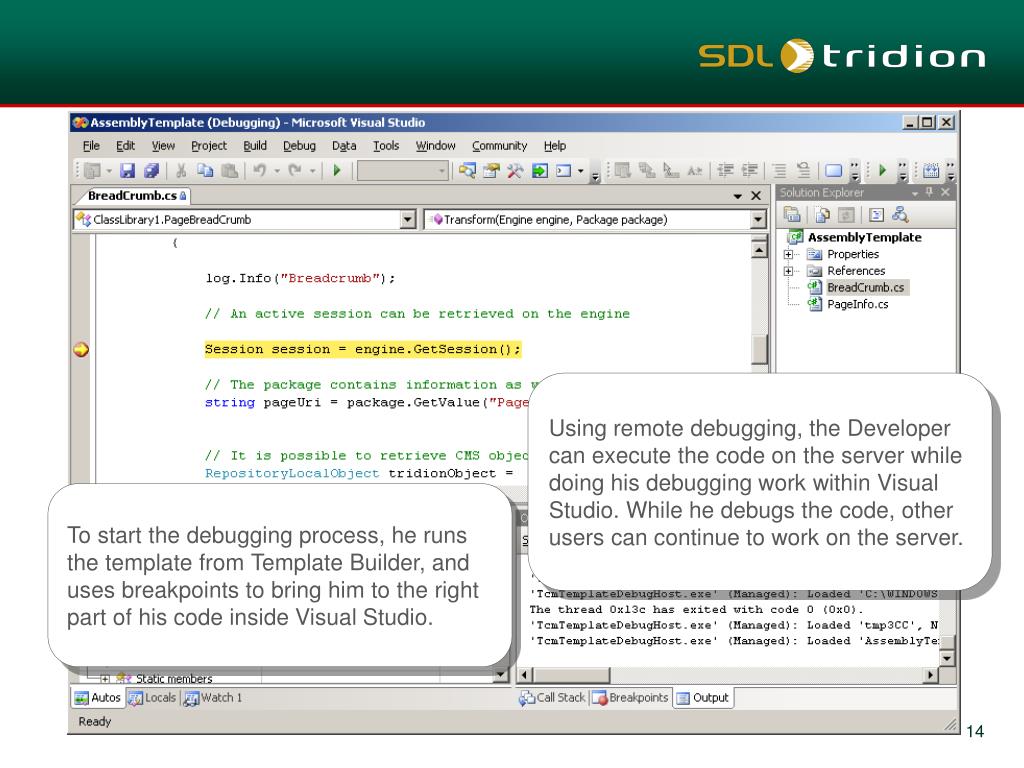1024x768 pixels.
Task: Click View Class Diagram in Solution Explorer
Action: pos(901,215)
